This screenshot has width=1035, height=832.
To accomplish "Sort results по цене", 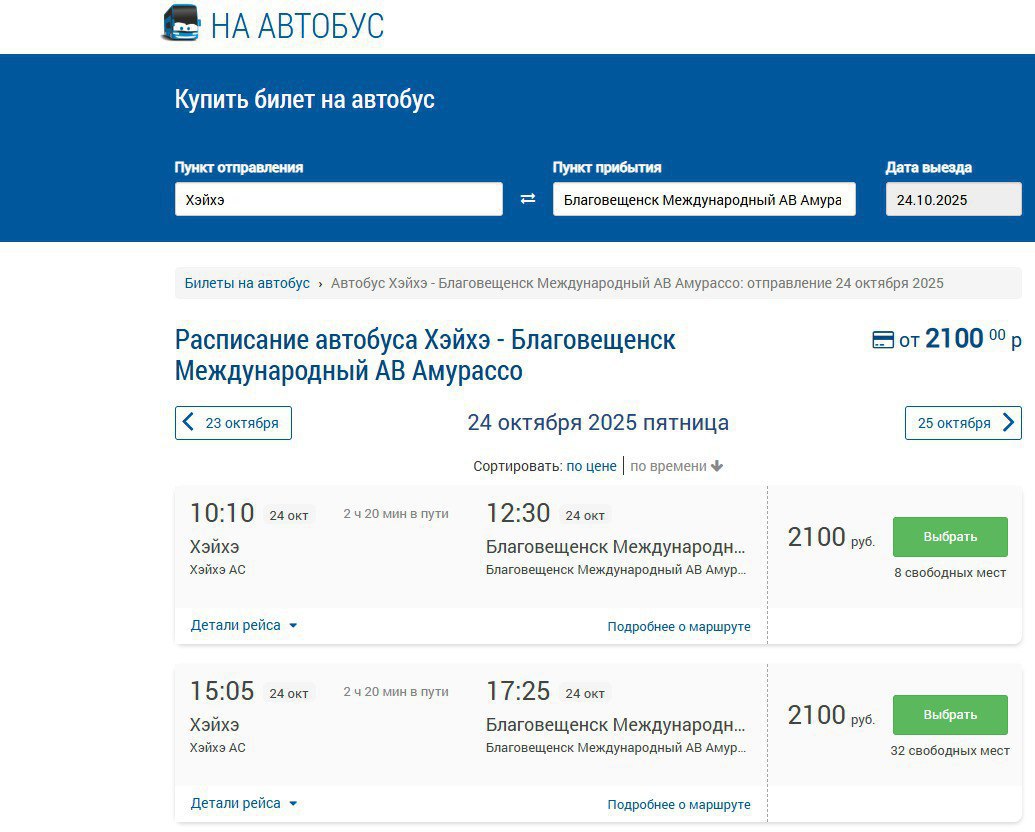I will click(x=591, y=466).
